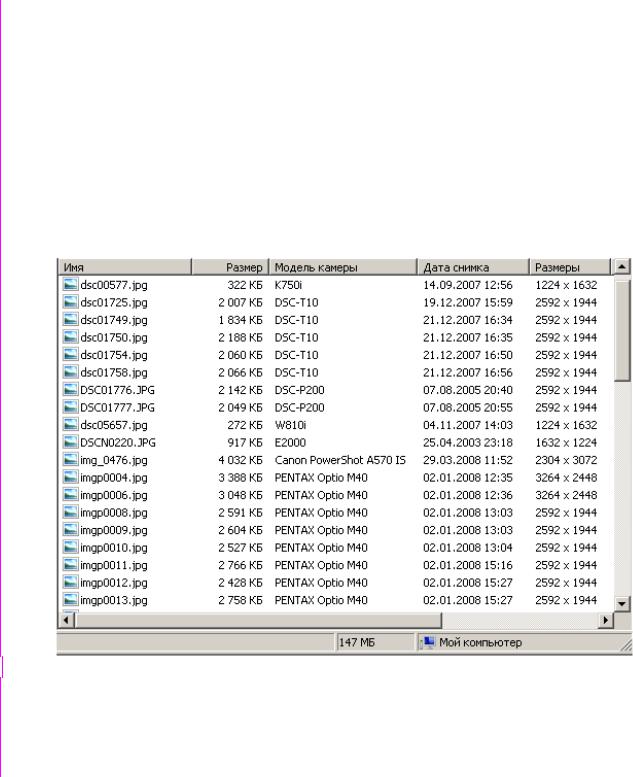Click the image icon of DSC01776.JPG
The image size is (633, 777).
coord(70,389)
